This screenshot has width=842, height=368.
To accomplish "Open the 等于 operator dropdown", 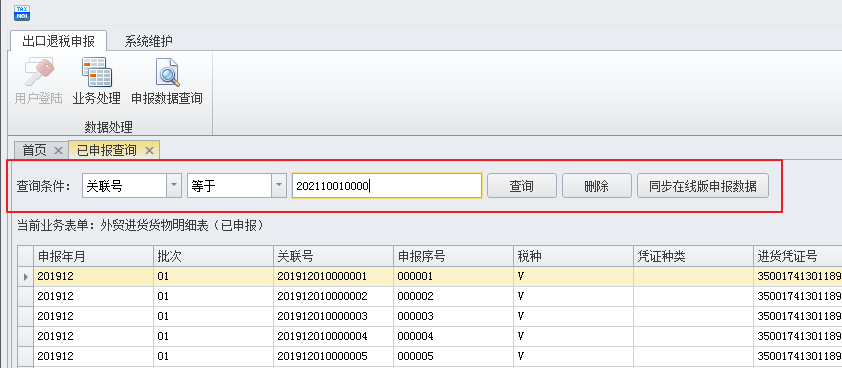I will pyautogui.click(x=278, y=186).
